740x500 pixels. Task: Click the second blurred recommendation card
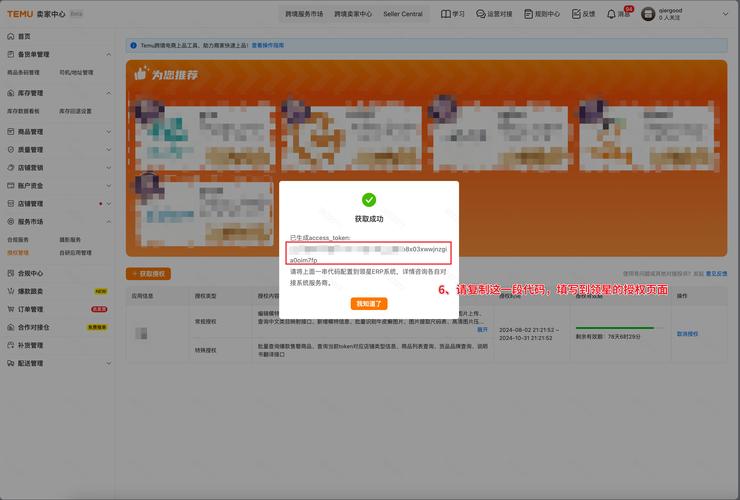tap(352, 136)
